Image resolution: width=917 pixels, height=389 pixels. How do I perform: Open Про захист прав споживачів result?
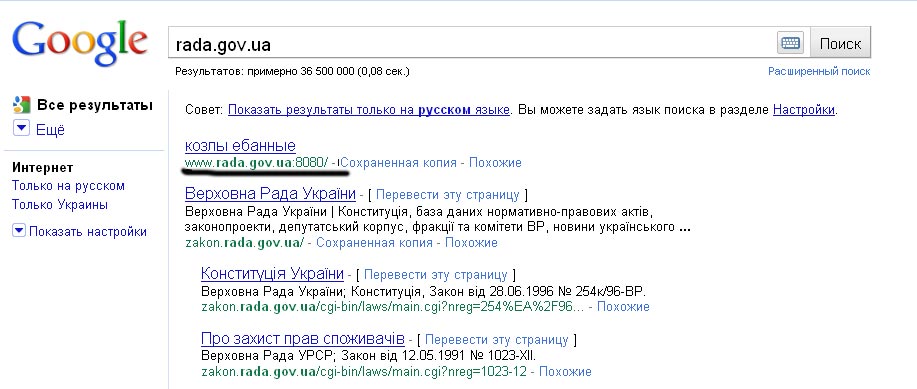(302, 339)
